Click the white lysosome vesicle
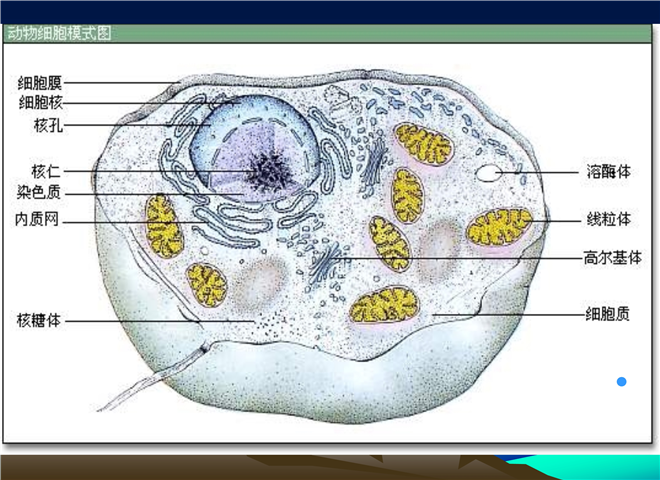 [489, 173]
